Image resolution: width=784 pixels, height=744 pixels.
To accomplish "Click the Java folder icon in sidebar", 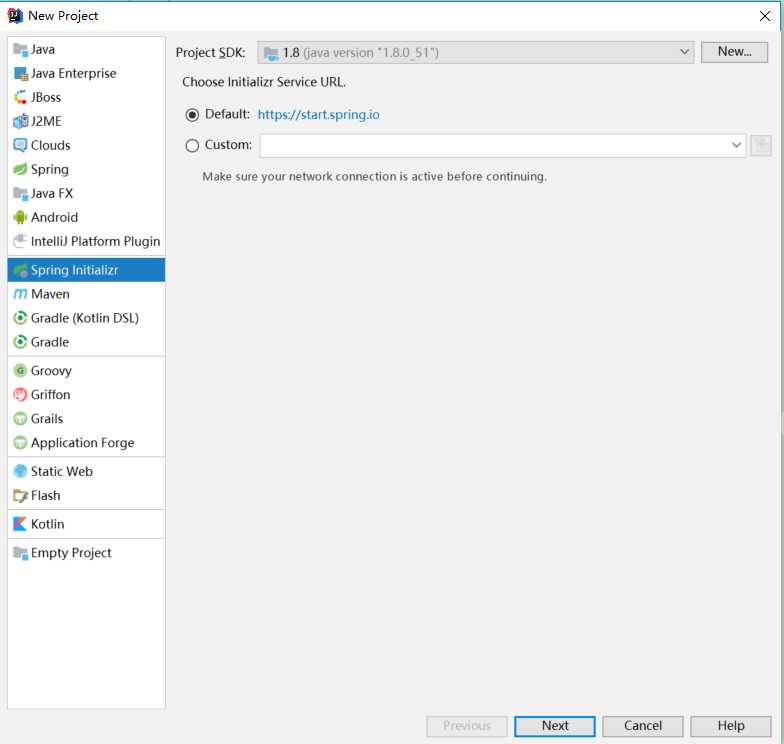I will [20, 49].
